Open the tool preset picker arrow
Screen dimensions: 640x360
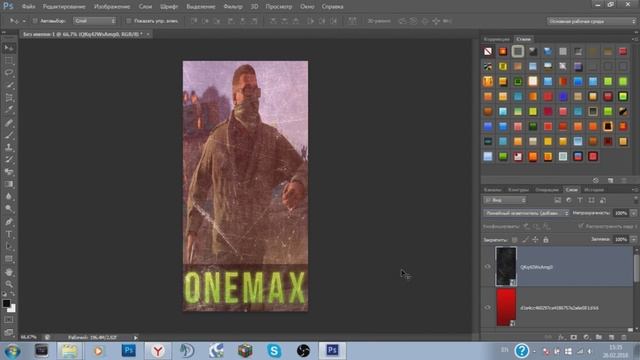(x=24, y=21)
